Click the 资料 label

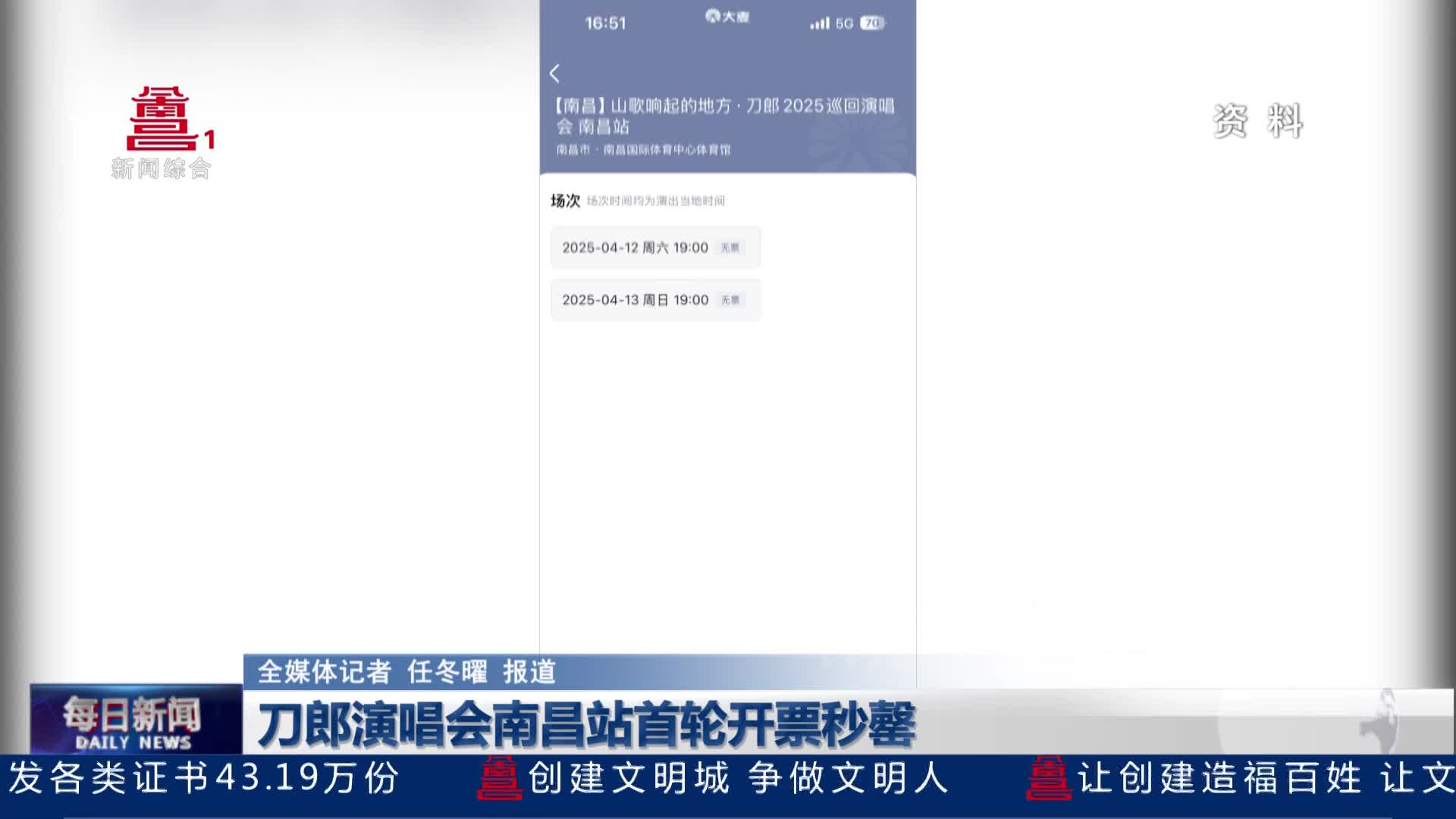coord(1258,121)
